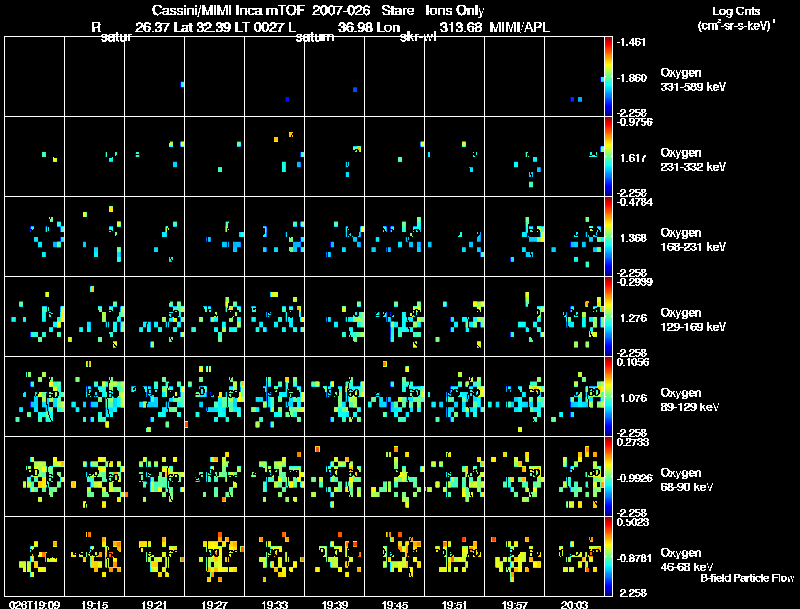Screen dimensions: 800x609
Task: Click the color bar beside Oxygen 331-589 keV
Action: (609, 76)
